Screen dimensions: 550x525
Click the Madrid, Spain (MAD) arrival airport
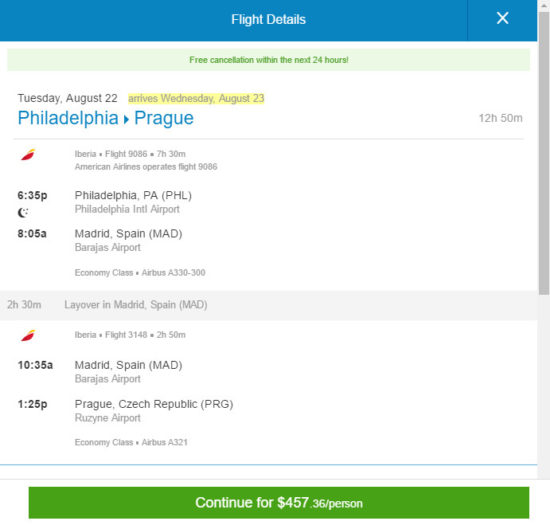click(x=128, y=234)
